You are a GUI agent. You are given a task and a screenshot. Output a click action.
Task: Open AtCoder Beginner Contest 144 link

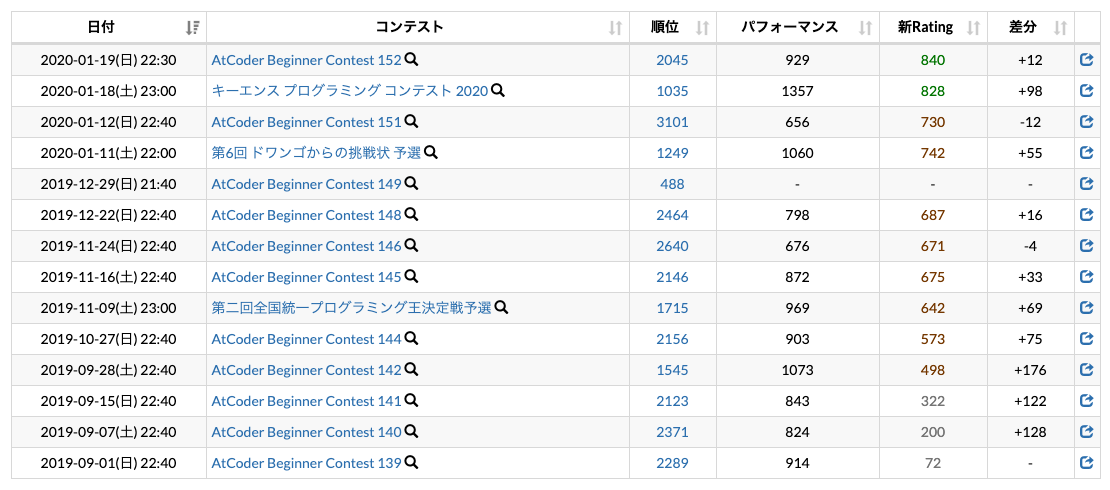coord(307,339)
